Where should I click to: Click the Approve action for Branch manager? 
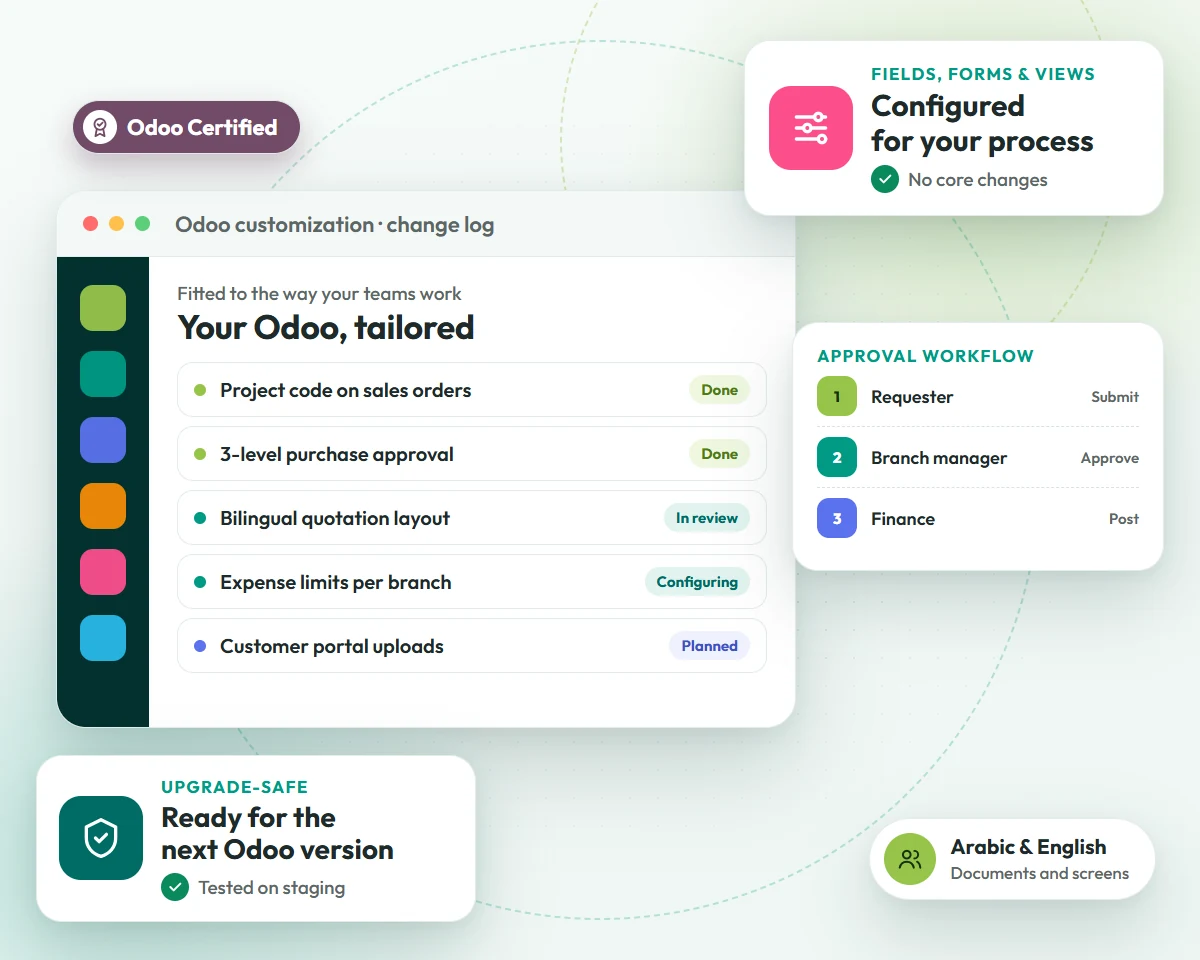click(x=1110, y=458)
